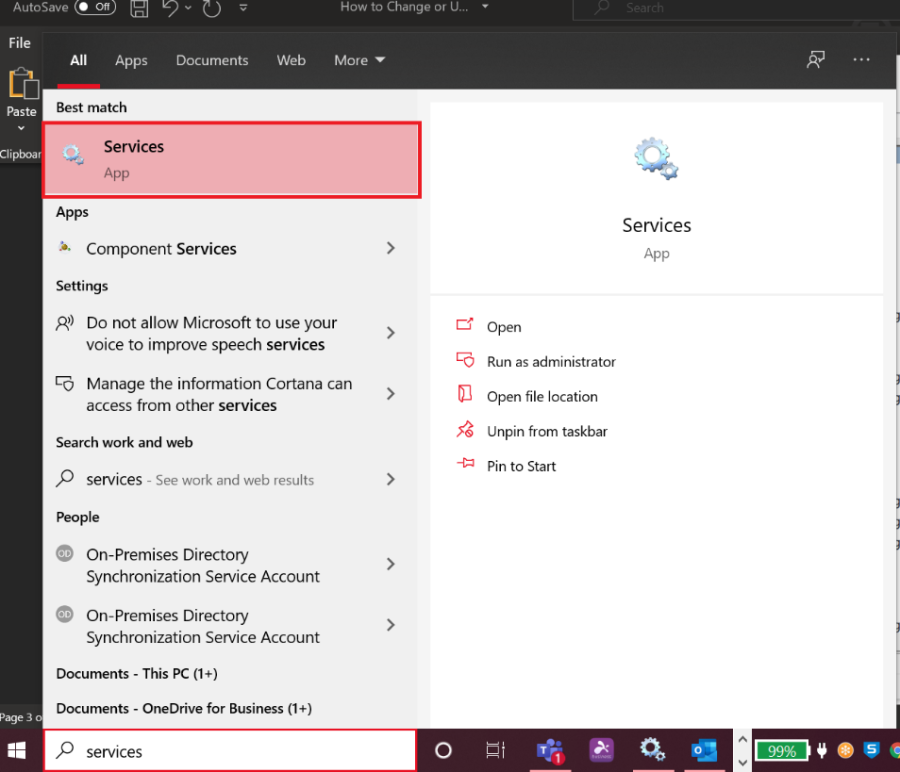Click the tray scroll down arrow
Screen dimensions: 900x772
742,762
